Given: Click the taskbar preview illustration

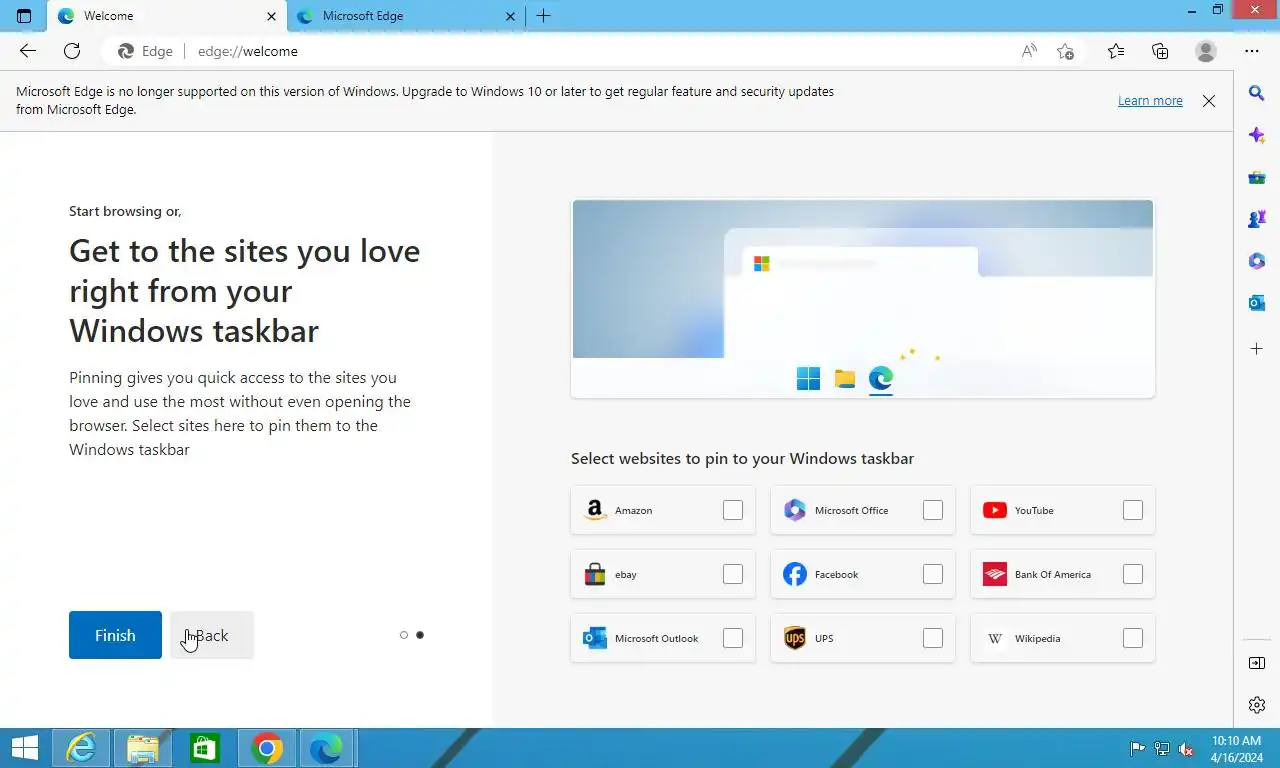Looking at the screenshot, I should (x=863, y=299).
